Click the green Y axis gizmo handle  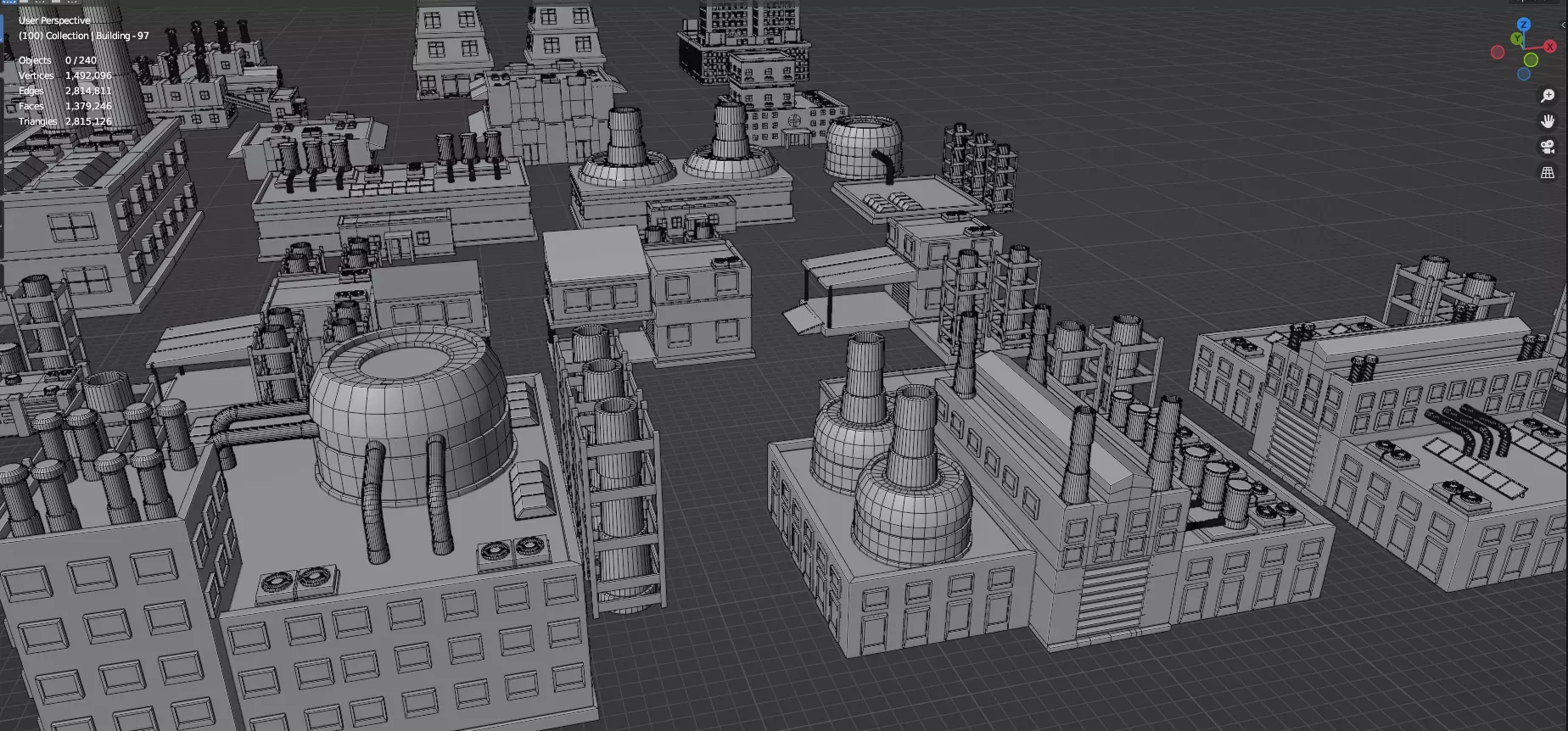(x=1517, y=38)
